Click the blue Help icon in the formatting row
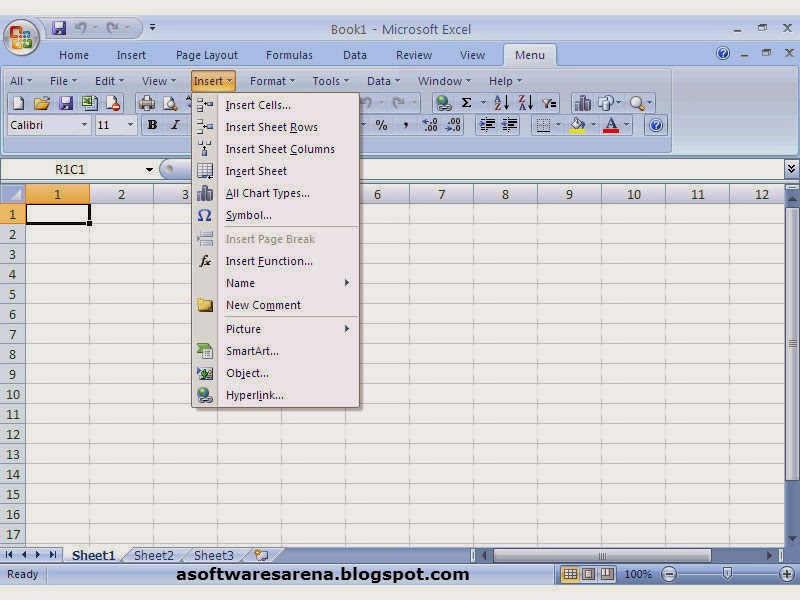The height and width of the screenshot is (600, 800). tap(656, 125)
